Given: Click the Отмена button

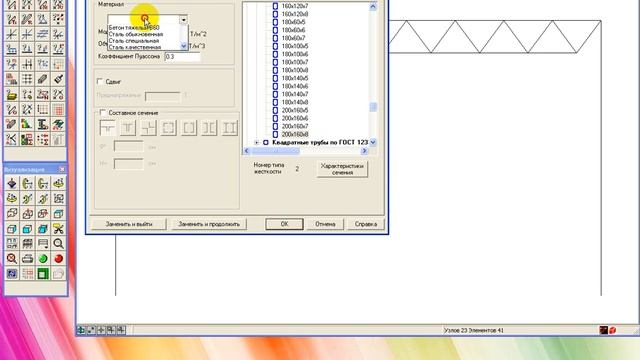Looking at the screenshot, I should [x=325, y=224].
